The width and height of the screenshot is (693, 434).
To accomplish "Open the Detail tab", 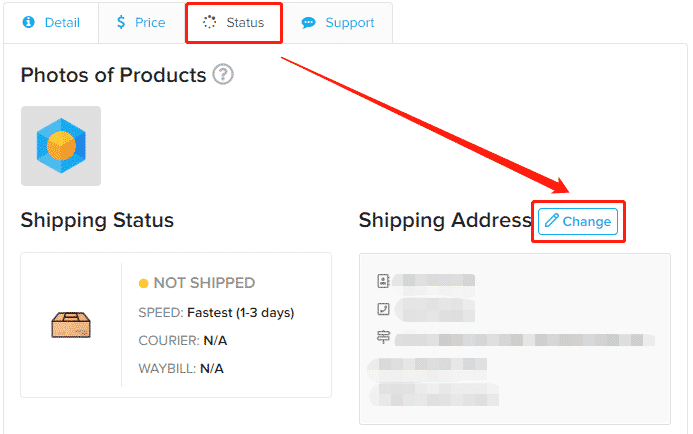I will 51,23.
